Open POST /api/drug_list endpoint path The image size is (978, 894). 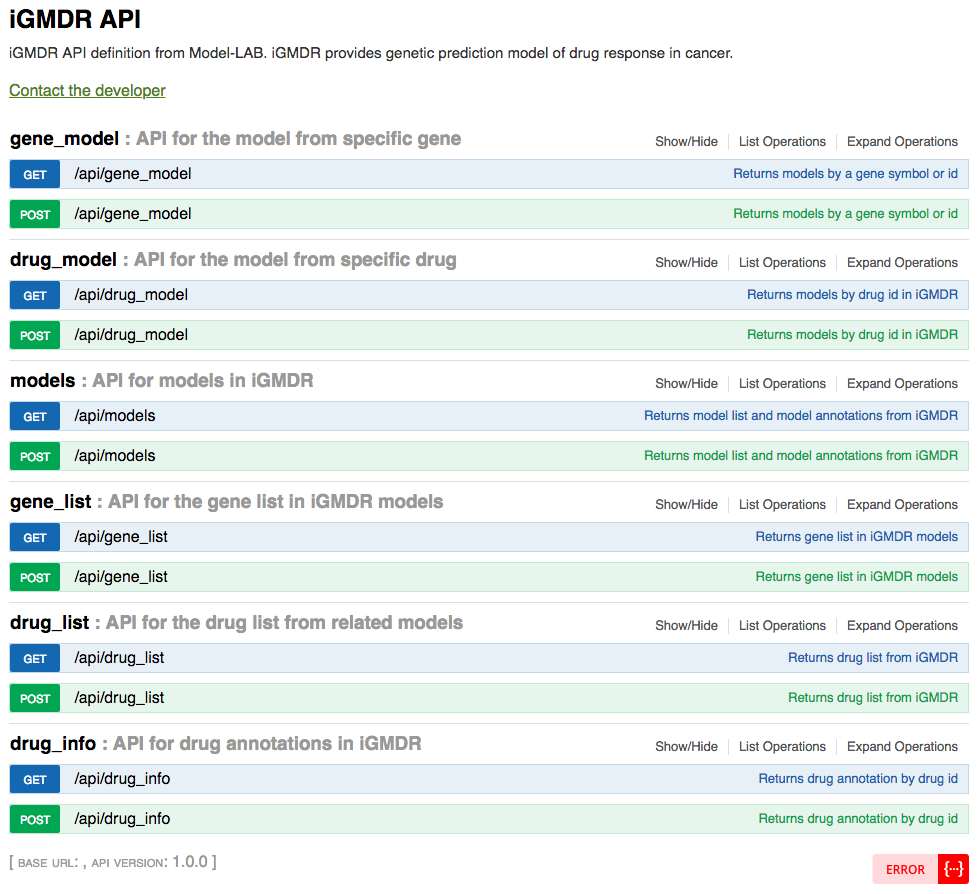119,698
